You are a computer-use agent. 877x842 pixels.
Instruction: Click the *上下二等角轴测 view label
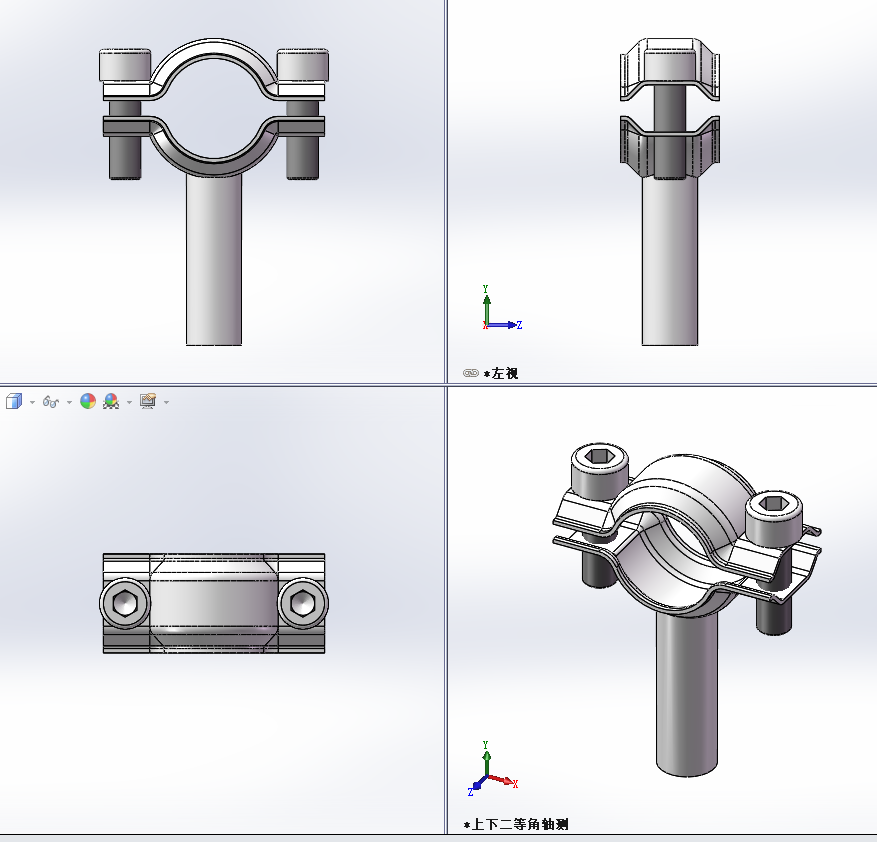point(516,824)
